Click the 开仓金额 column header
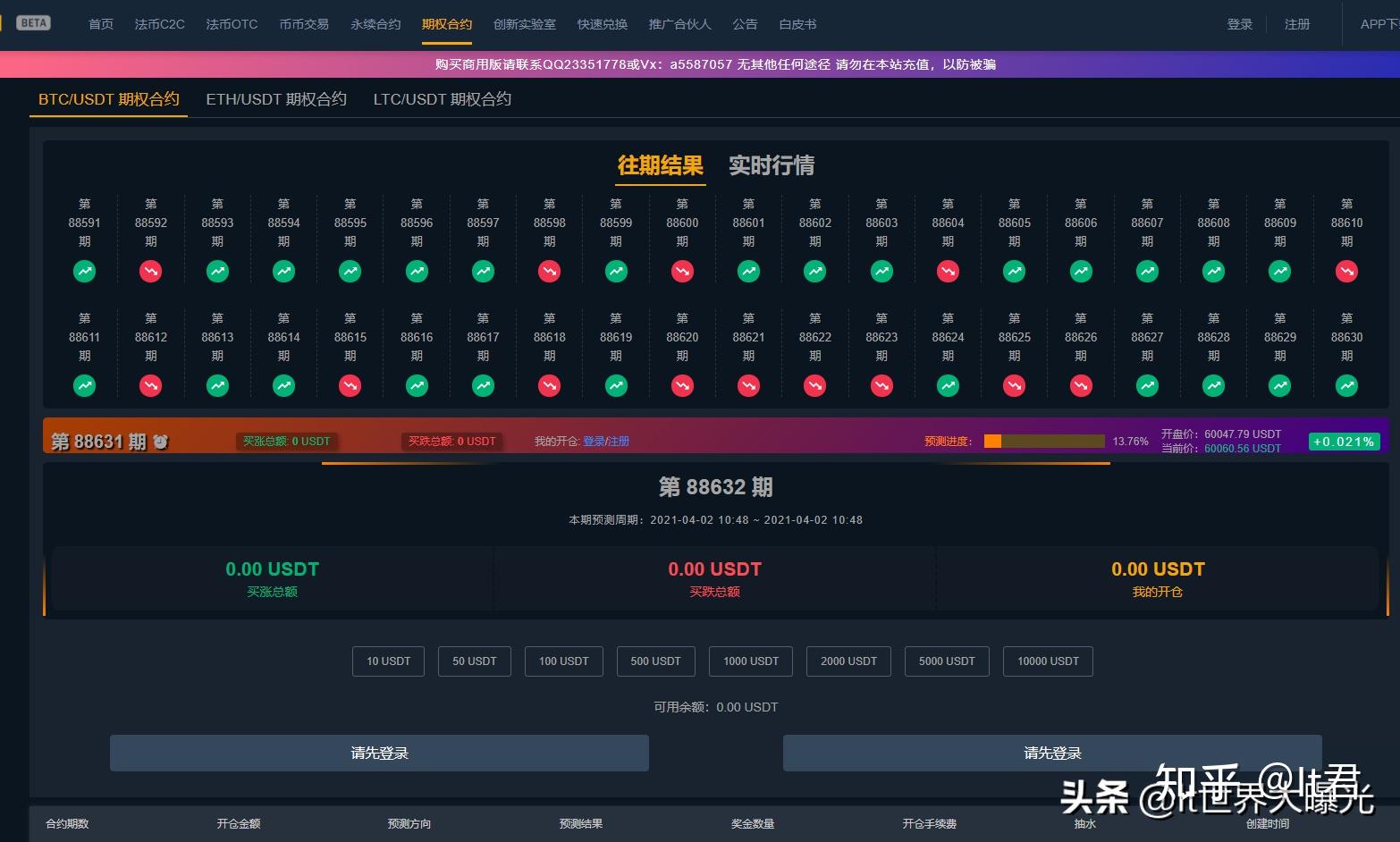1400x842 pixels. pyautogui.click(x=239, y=823)
